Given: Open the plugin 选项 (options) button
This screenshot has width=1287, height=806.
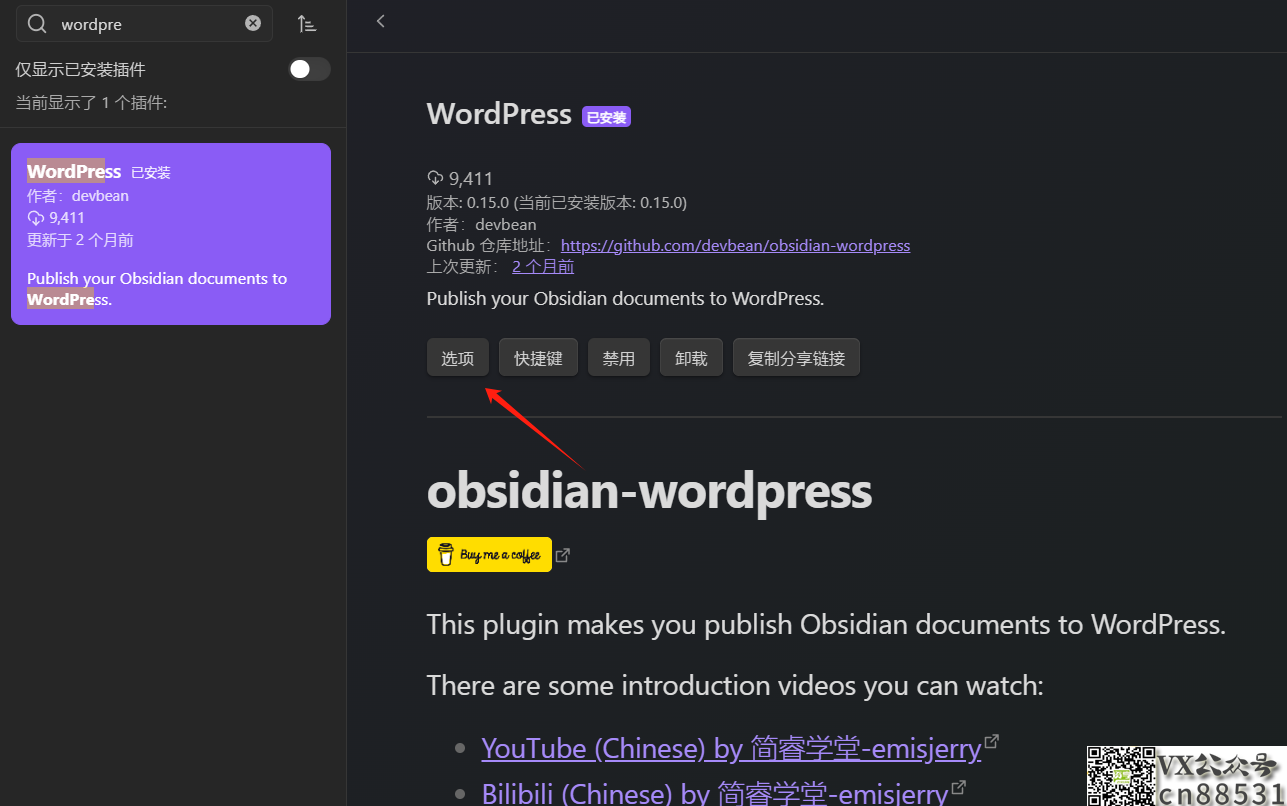Looking at the screenshot, I should point(458,358).
